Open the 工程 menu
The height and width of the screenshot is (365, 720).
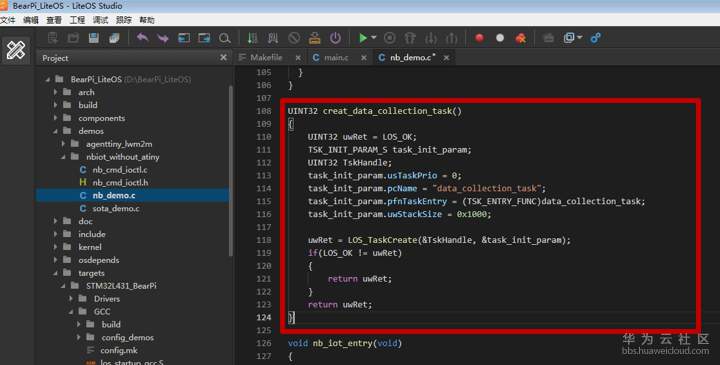[77, 20]
